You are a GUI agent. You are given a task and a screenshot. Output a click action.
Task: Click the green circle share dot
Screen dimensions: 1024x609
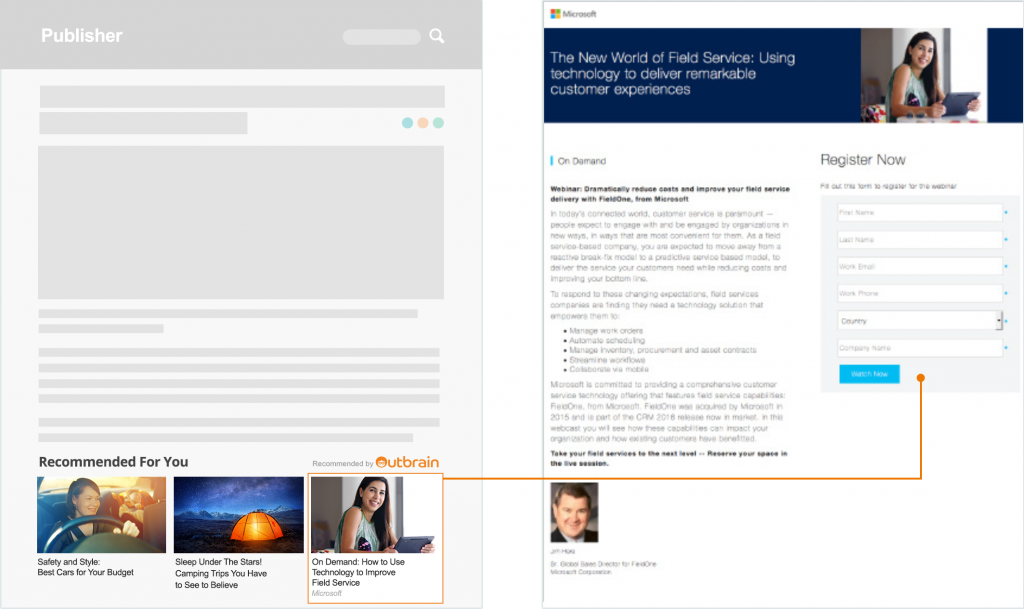coord(438,123)
